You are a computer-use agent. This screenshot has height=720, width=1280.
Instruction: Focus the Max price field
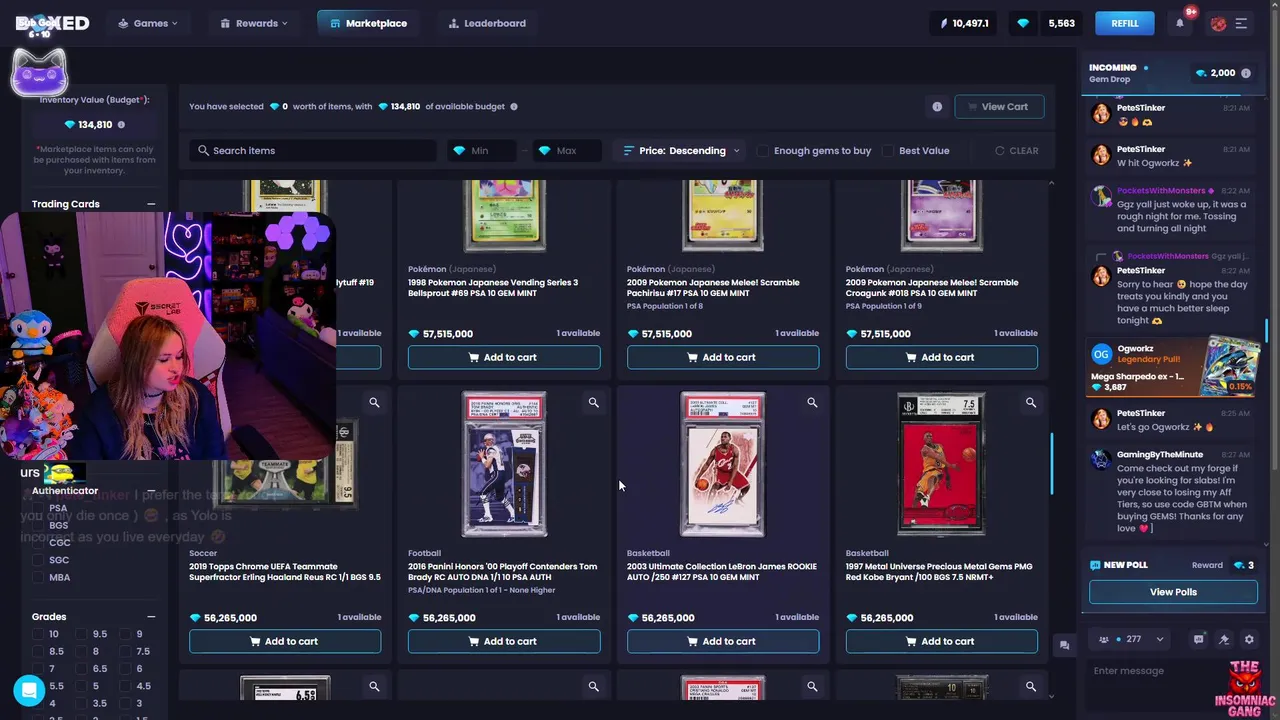[x=567, y=151]
